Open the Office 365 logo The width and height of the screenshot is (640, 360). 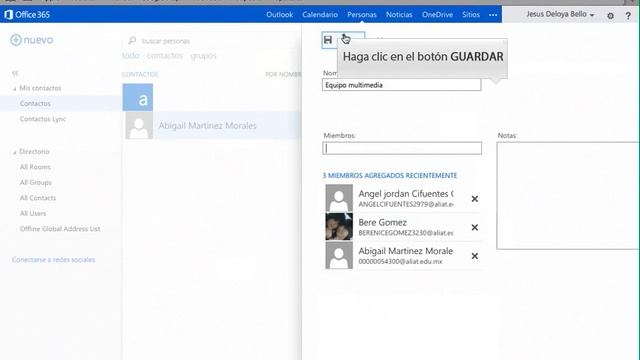(27, 15)
